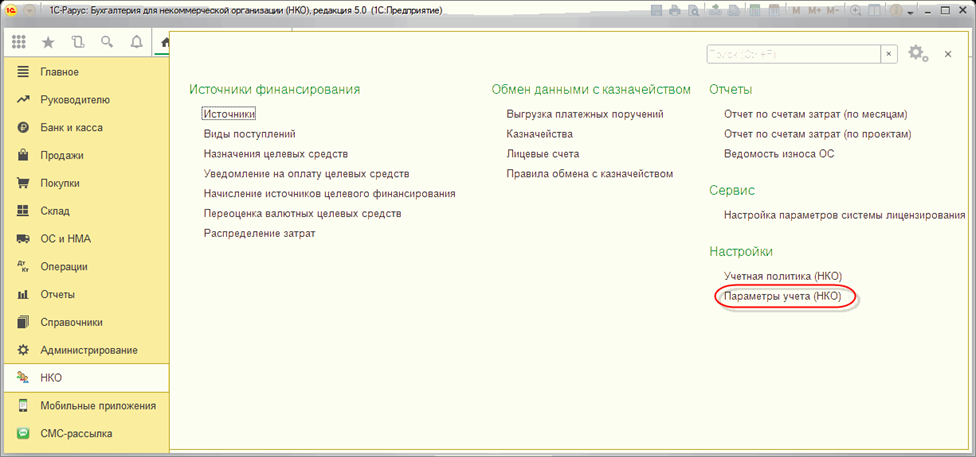Go to the Home page tab icon
The image size is (976, 457).
(165, 42)
